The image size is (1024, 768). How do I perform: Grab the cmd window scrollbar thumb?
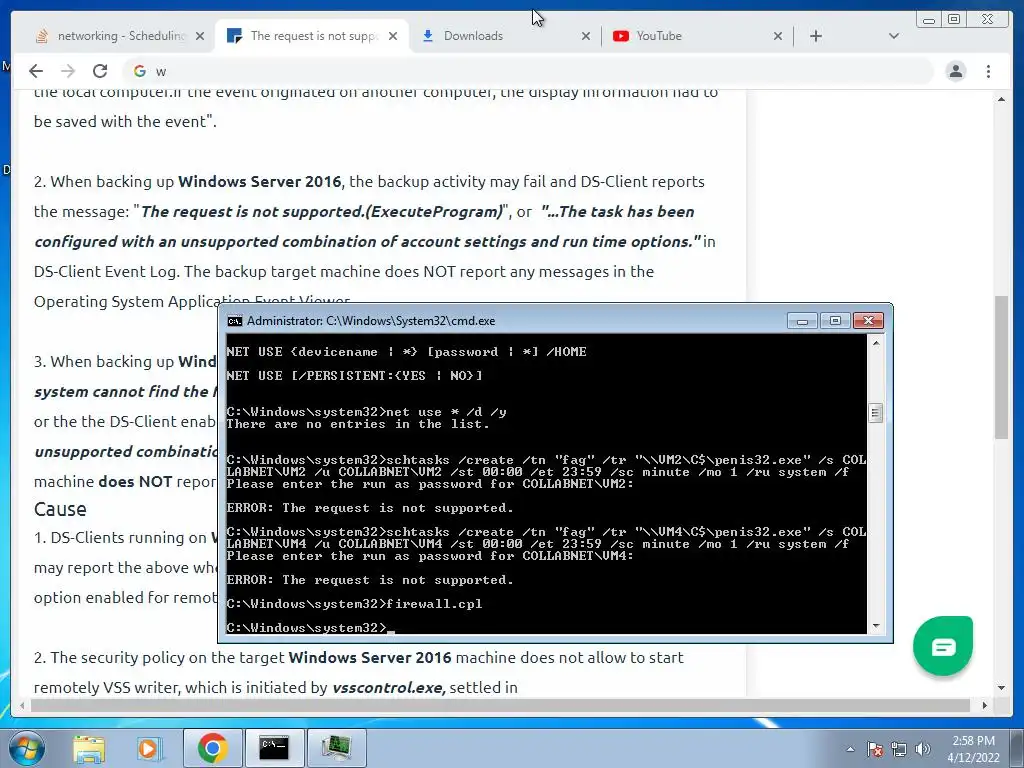click(x=876, y=413)
